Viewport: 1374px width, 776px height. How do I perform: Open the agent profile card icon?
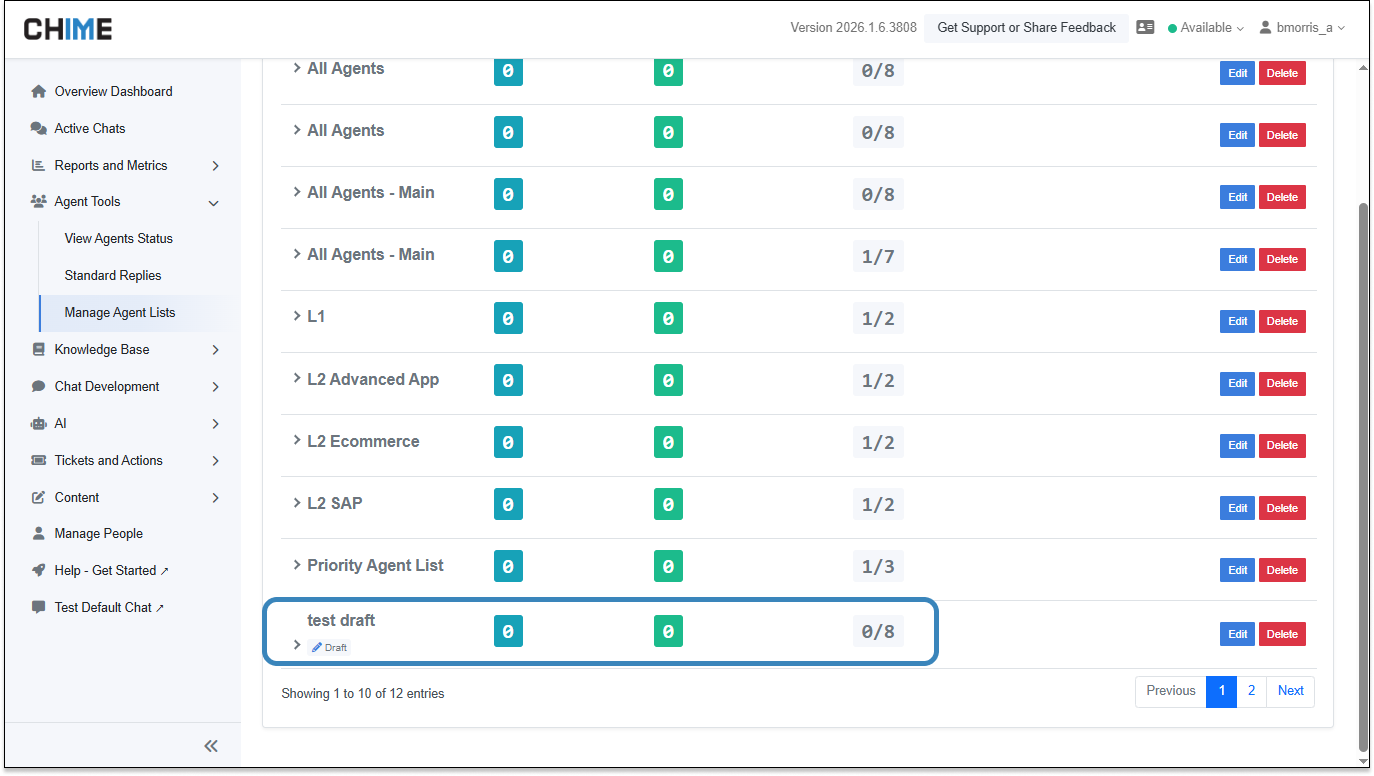click(1146, 28)
